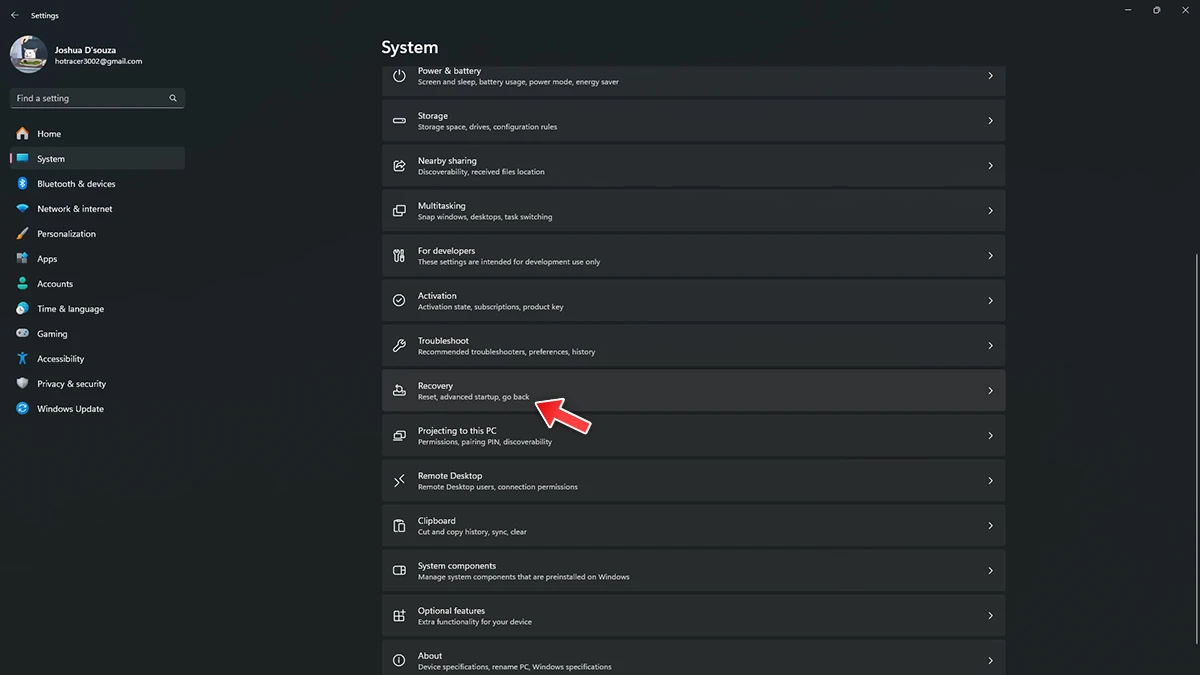Select the System monitor icon in sidebar
Image resolution: width=1200 pixels, height=675 pixels.
pos(22,158)
